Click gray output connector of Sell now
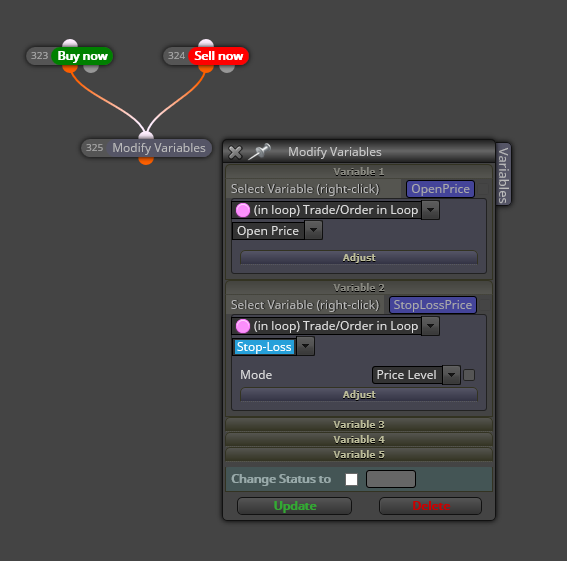The width and height of the screenshot is (567, 561). point(227,68)
